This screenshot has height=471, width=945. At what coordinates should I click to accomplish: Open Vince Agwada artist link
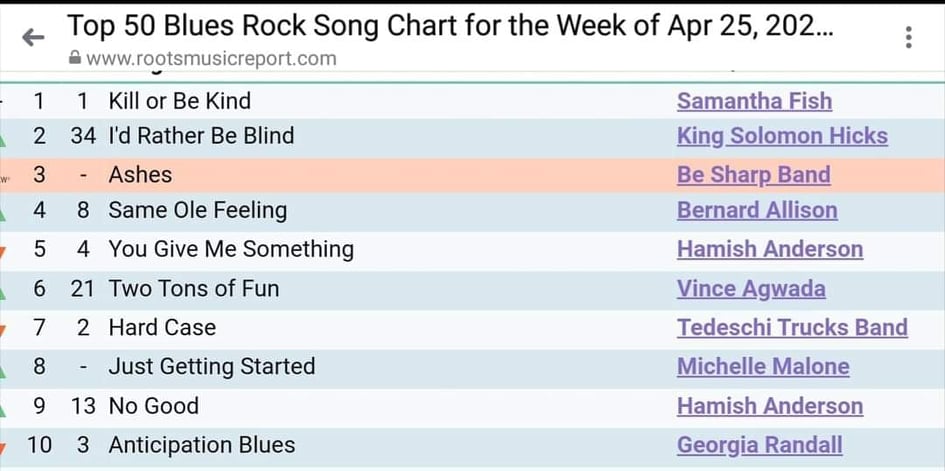752,289
